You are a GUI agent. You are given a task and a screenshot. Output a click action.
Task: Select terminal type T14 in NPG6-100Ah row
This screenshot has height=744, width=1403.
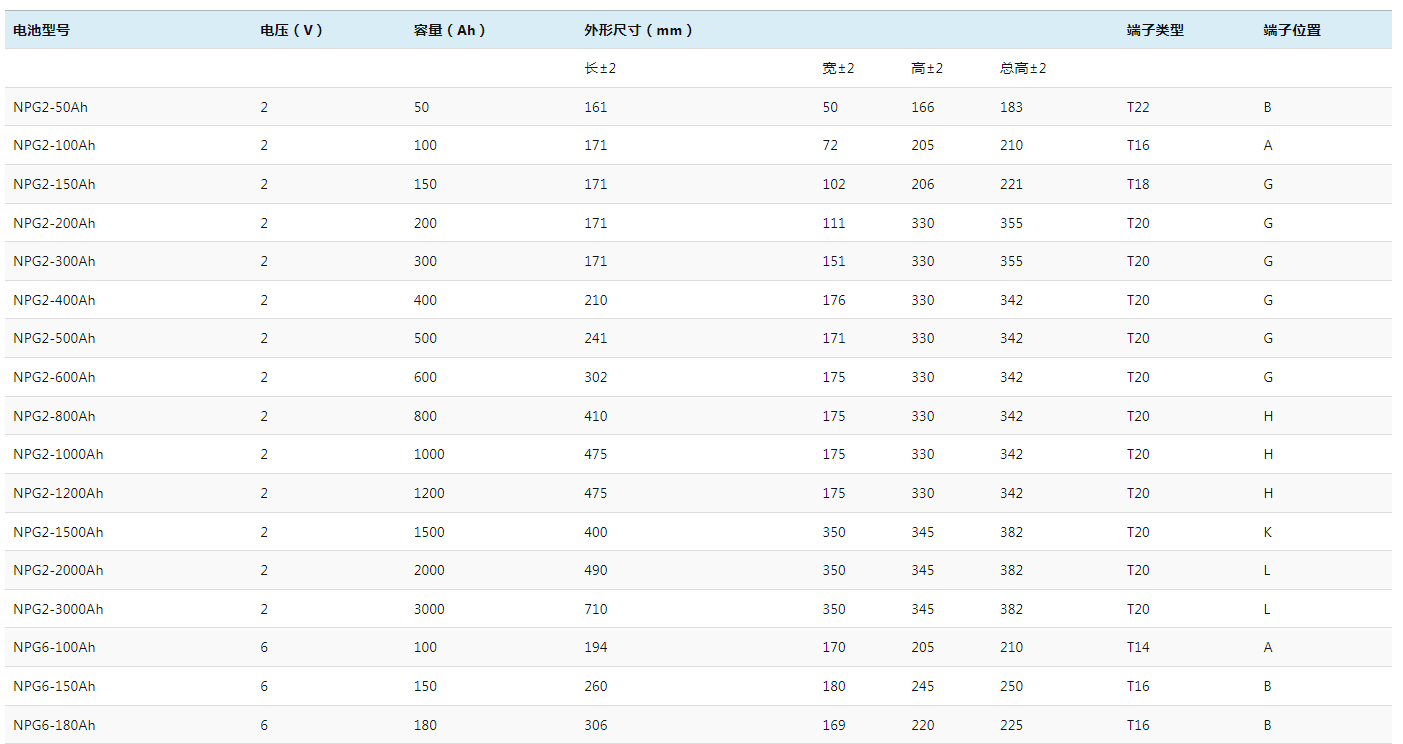point(1138,647)
